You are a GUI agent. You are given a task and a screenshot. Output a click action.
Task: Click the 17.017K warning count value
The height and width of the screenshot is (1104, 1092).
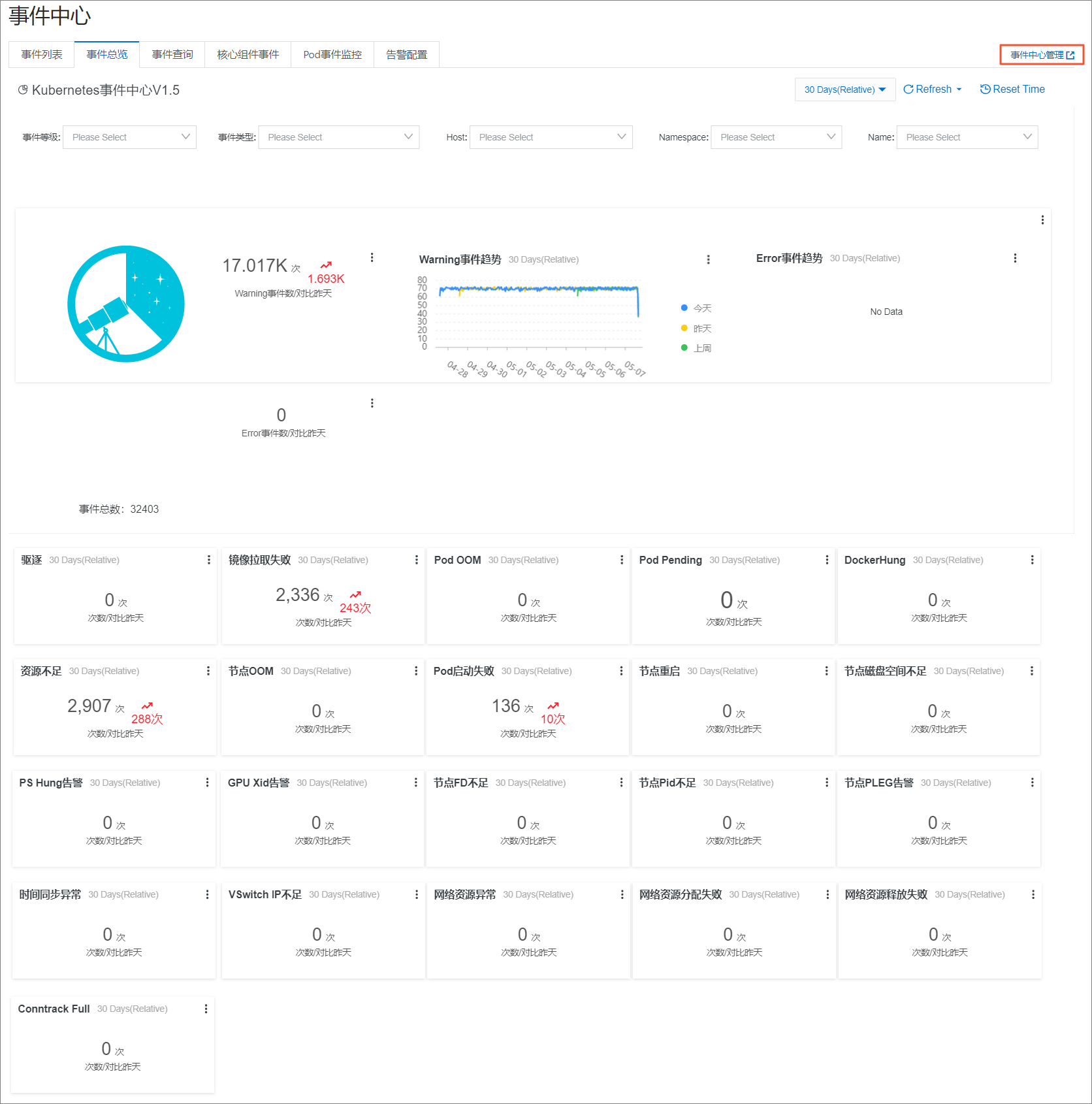pos(255,266)
